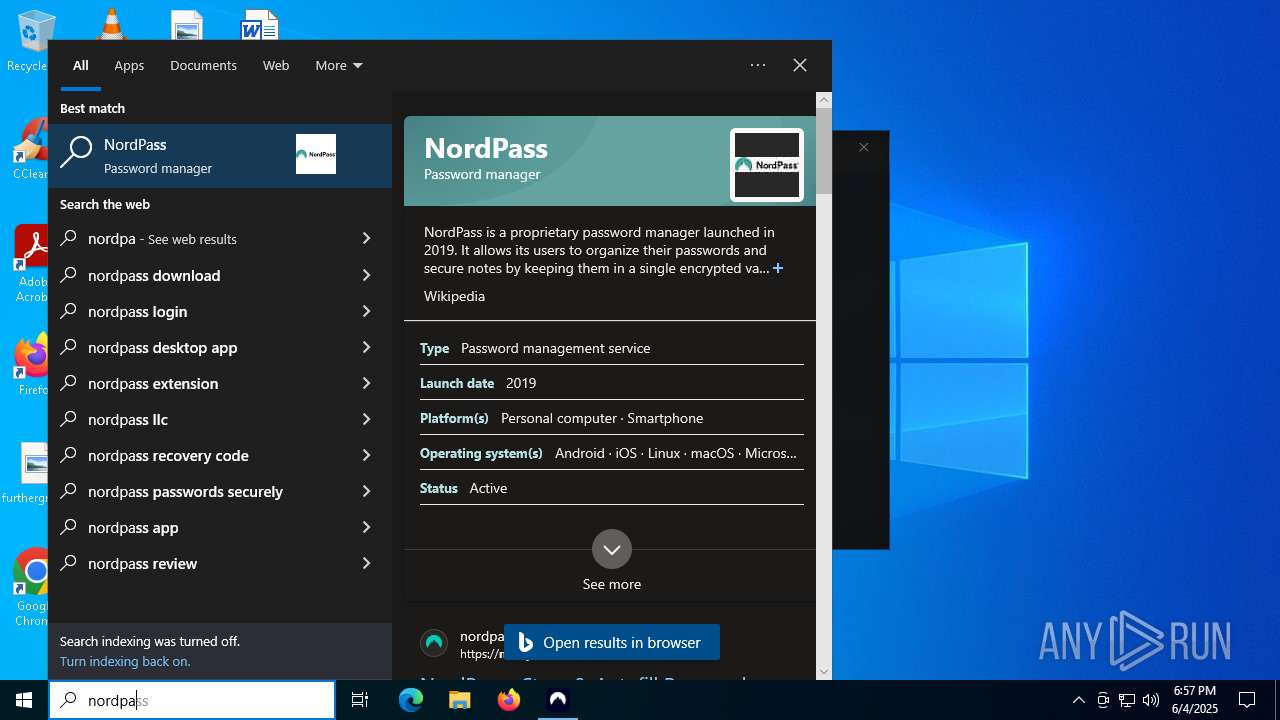Click the taskbar search input field
The height and width of the screenshot is (720, 1280).
192,700
